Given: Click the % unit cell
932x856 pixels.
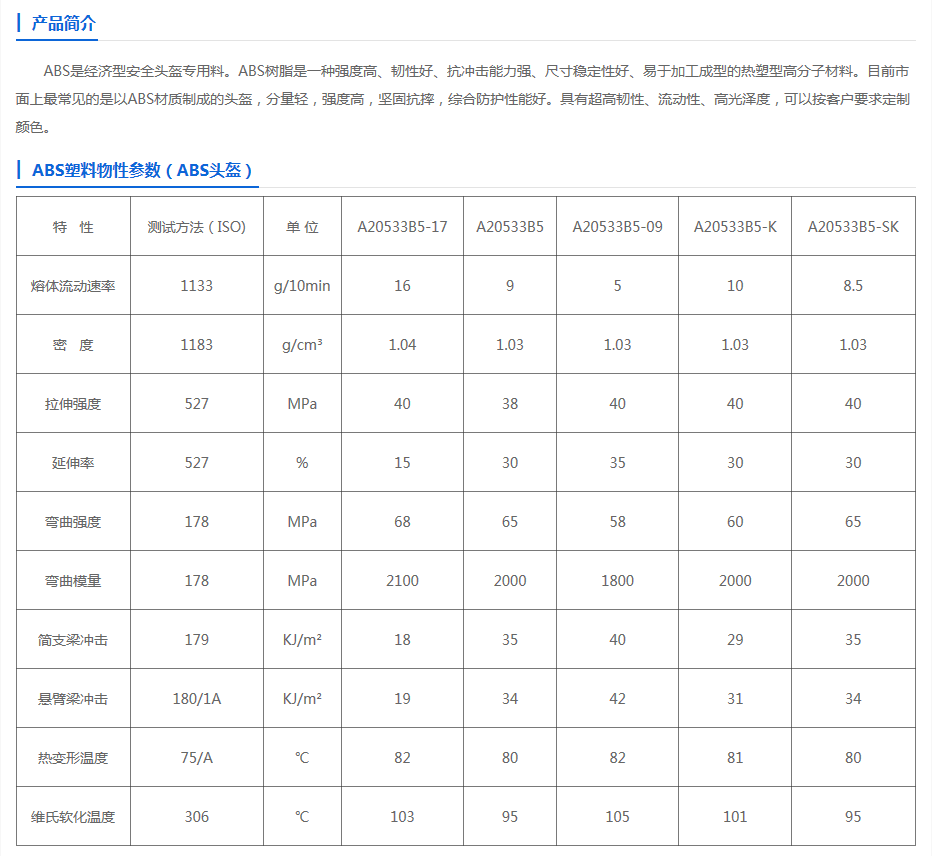Looking at the screenshot, I should 302,463.
